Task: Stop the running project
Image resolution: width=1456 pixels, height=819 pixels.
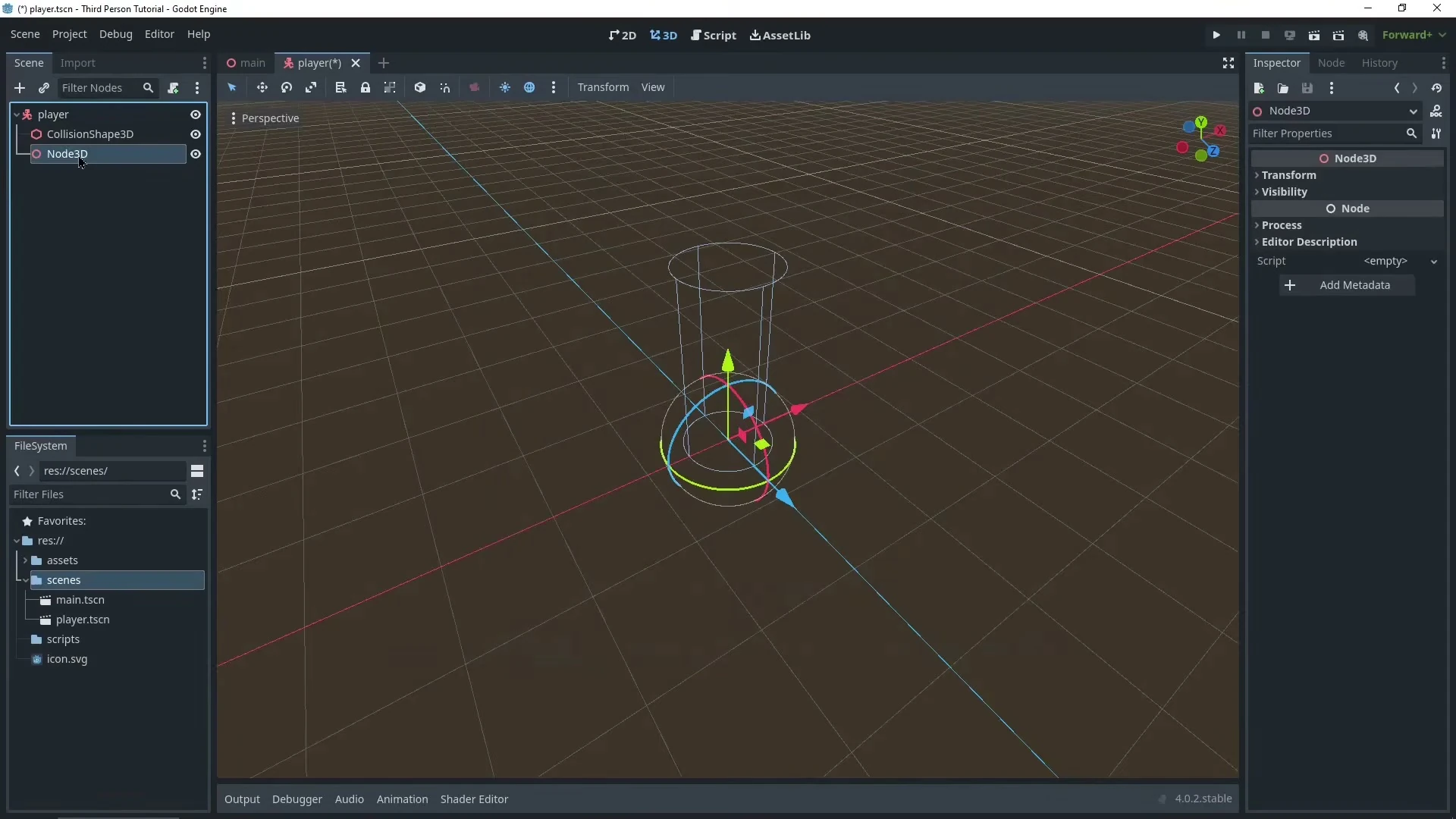Action: pos(1266,35)
